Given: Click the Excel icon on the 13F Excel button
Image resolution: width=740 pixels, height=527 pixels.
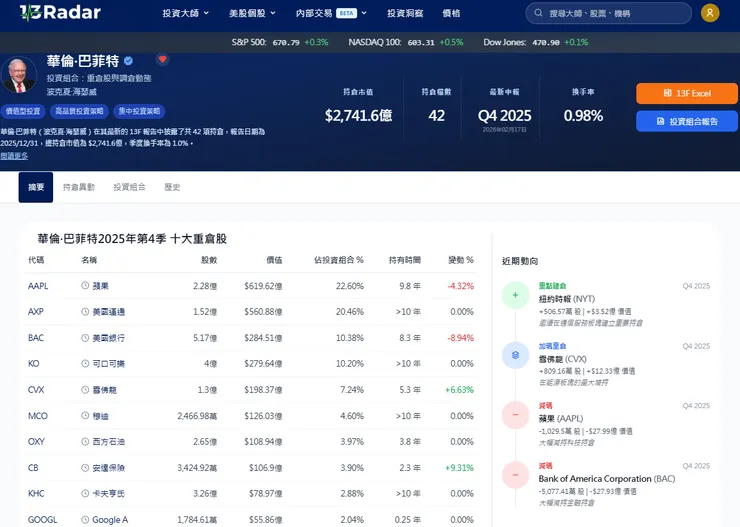Looking at the screenshot, I should coord(667,93).
